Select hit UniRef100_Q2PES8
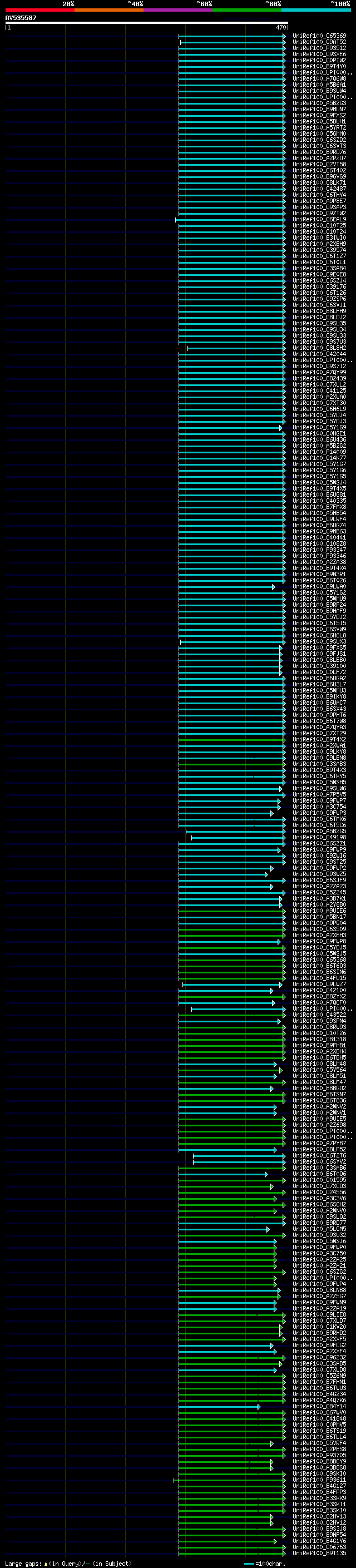The height and width of the screenshot is (1568, 356). click(x=319, y=1450)
